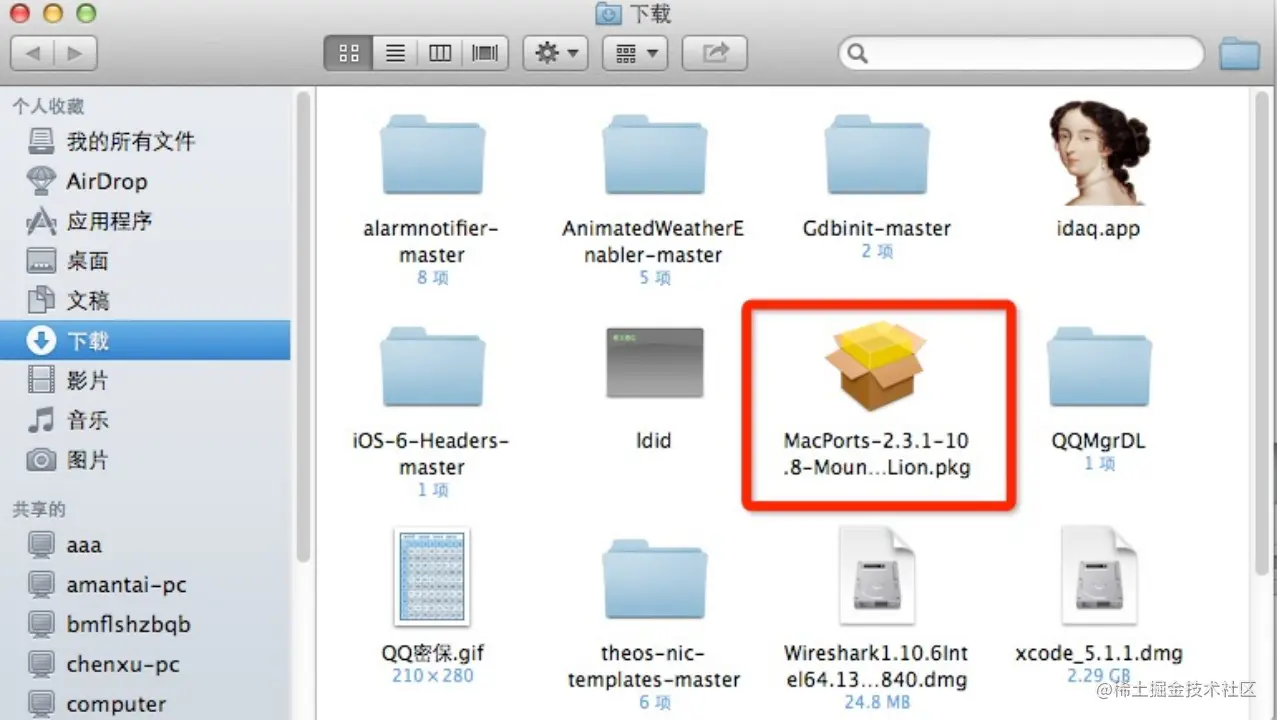The height and width of the screenshot is (720, 1277).
Task: Select shared computer chenxu-pc
Action: (145, 665)
